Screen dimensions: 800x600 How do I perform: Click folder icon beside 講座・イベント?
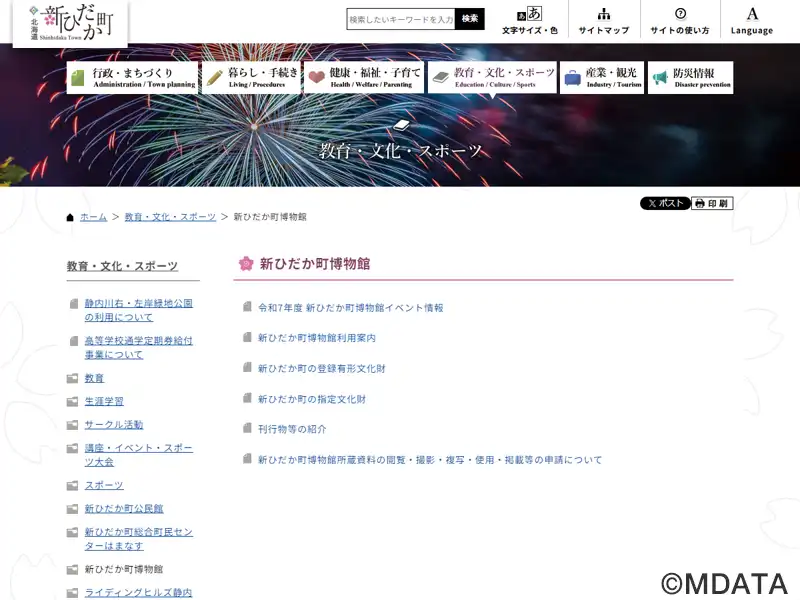coord(72,448)
